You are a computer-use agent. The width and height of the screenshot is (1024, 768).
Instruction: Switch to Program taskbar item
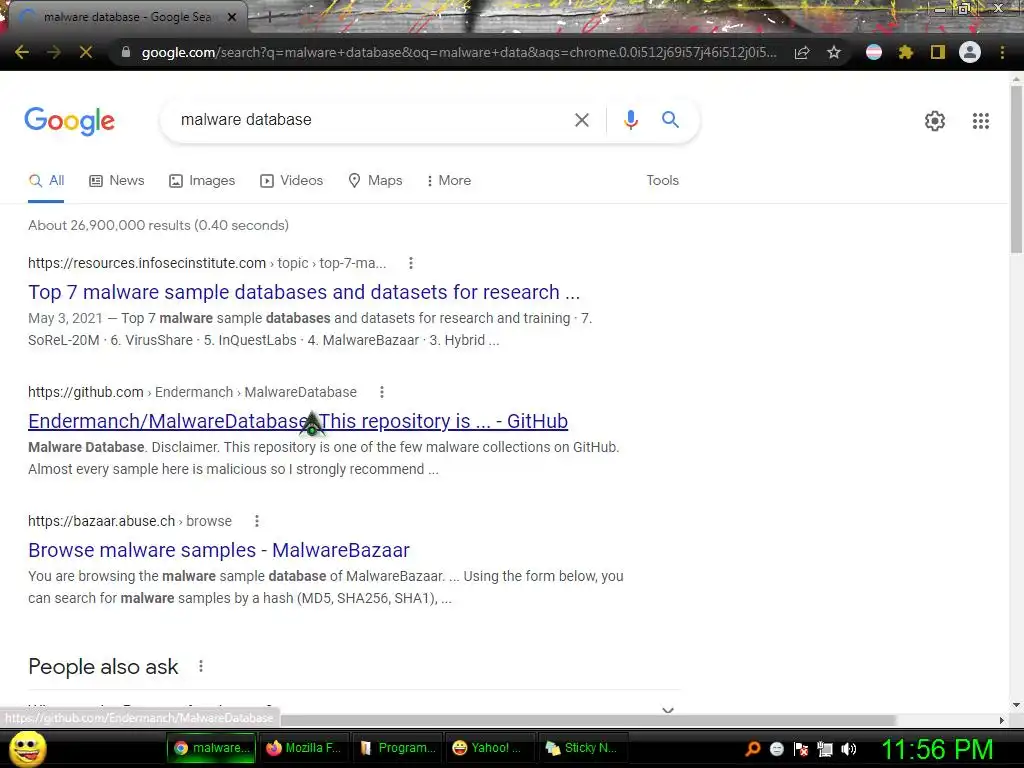[x=397, y=748]
